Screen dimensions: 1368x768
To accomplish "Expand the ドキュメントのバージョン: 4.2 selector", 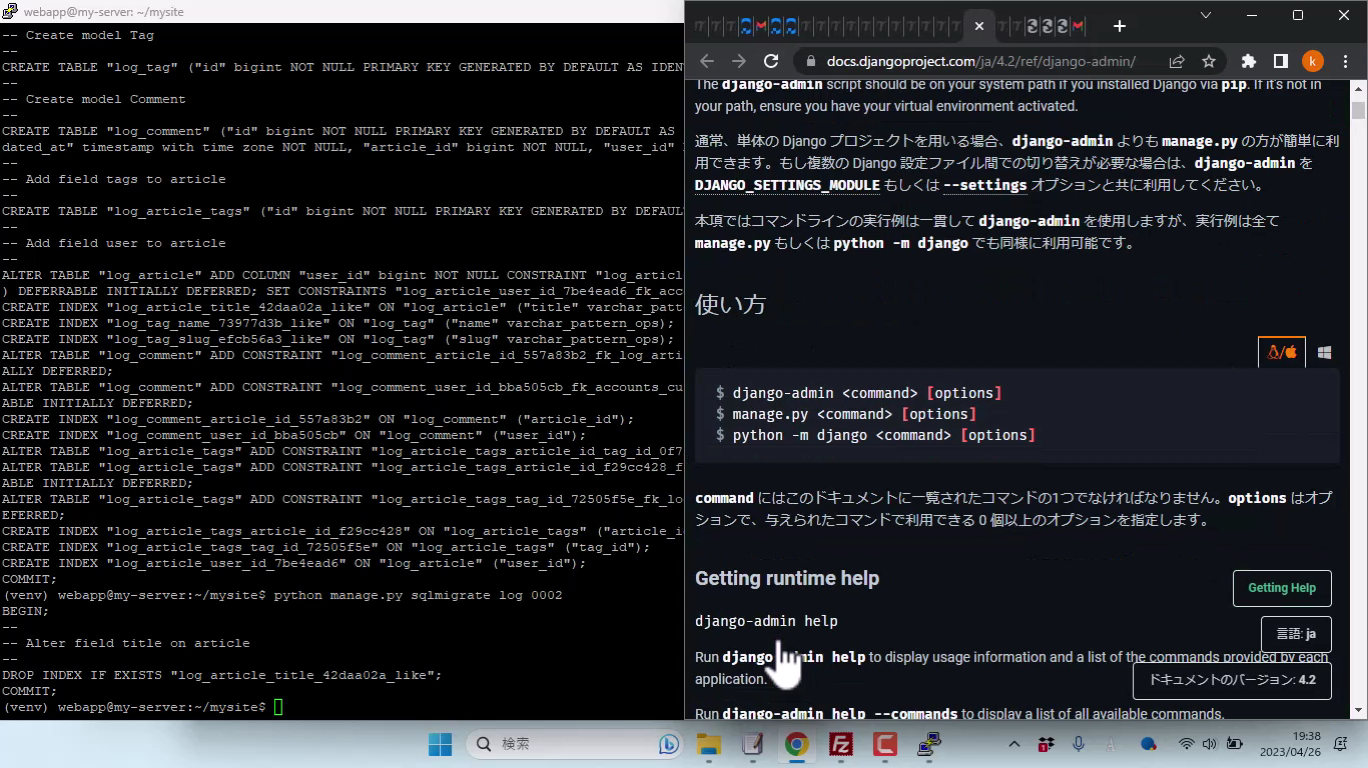I will (x=1231, y=680).
